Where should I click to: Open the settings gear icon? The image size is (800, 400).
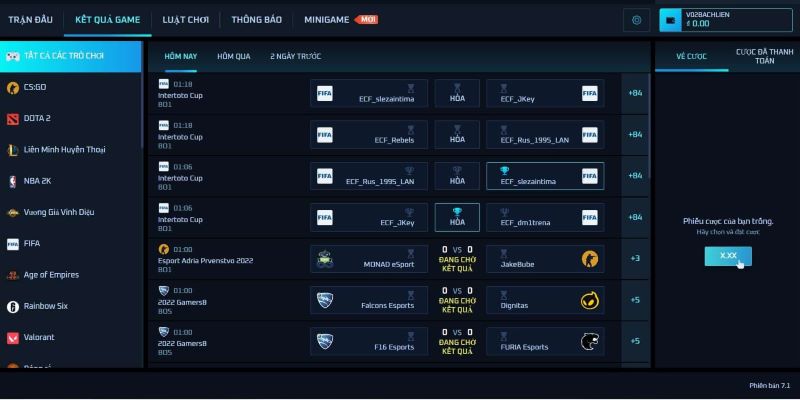coord(636,20)
